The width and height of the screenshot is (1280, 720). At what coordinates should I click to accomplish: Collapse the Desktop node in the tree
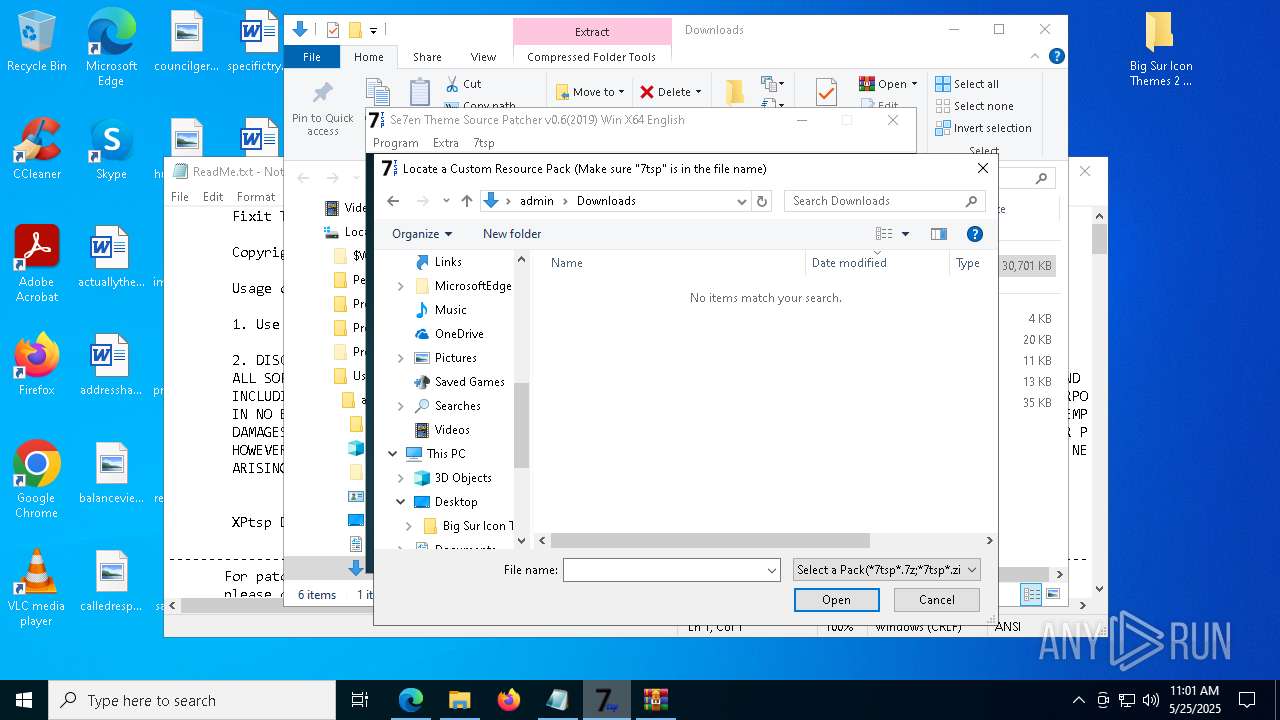(401, 502)
